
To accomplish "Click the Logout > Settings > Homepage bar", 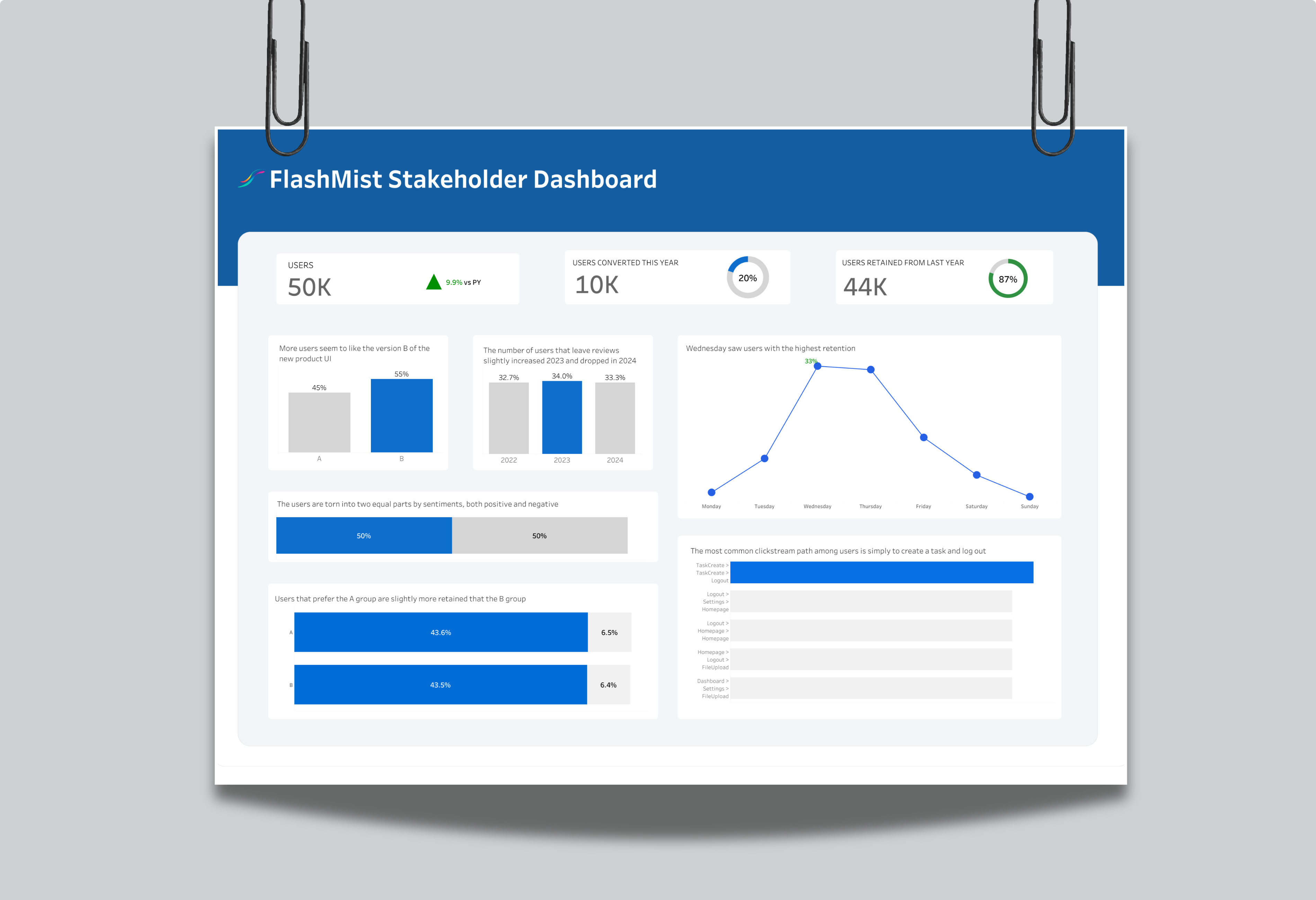I will pyautogui.click(x=871, y=601).
